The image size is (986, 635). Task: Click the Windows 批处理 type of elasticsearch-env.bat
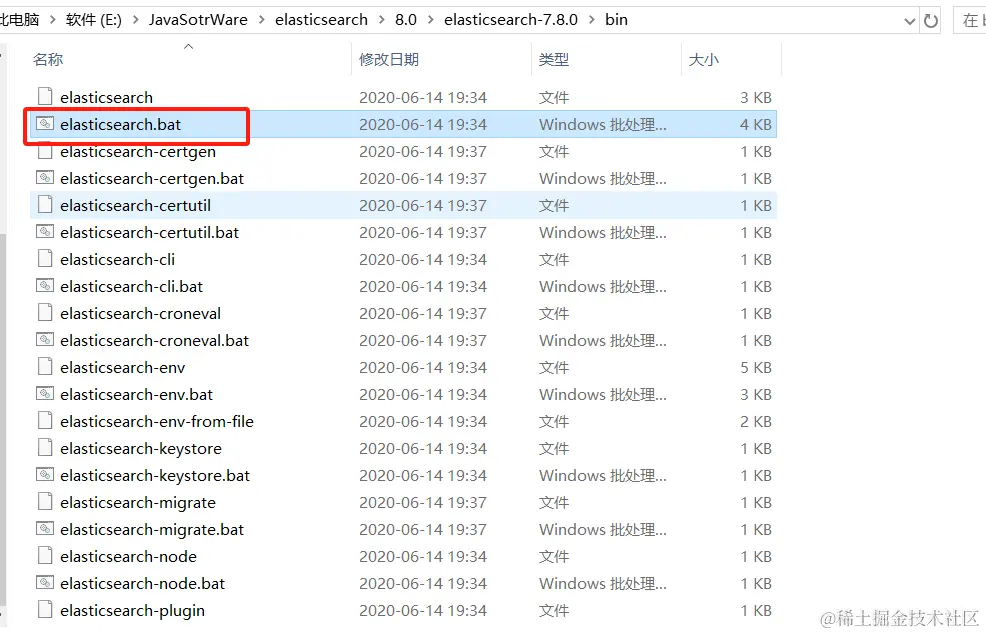point(602,395)
